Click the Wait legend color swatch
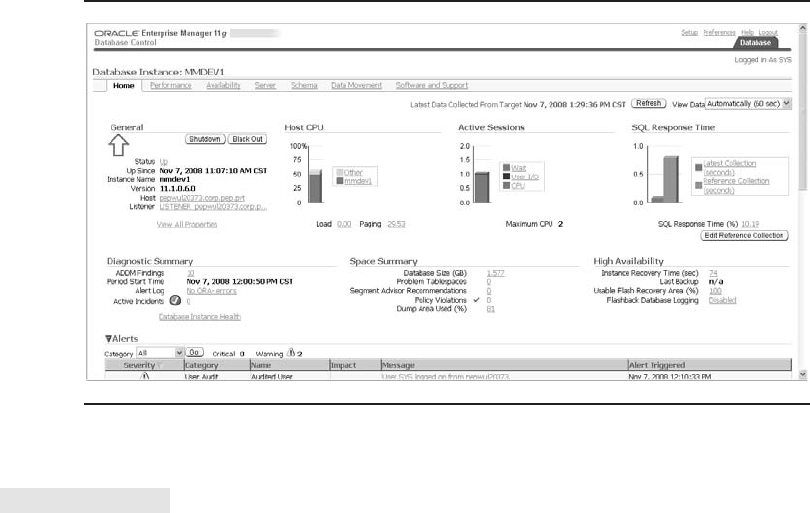 506,167
